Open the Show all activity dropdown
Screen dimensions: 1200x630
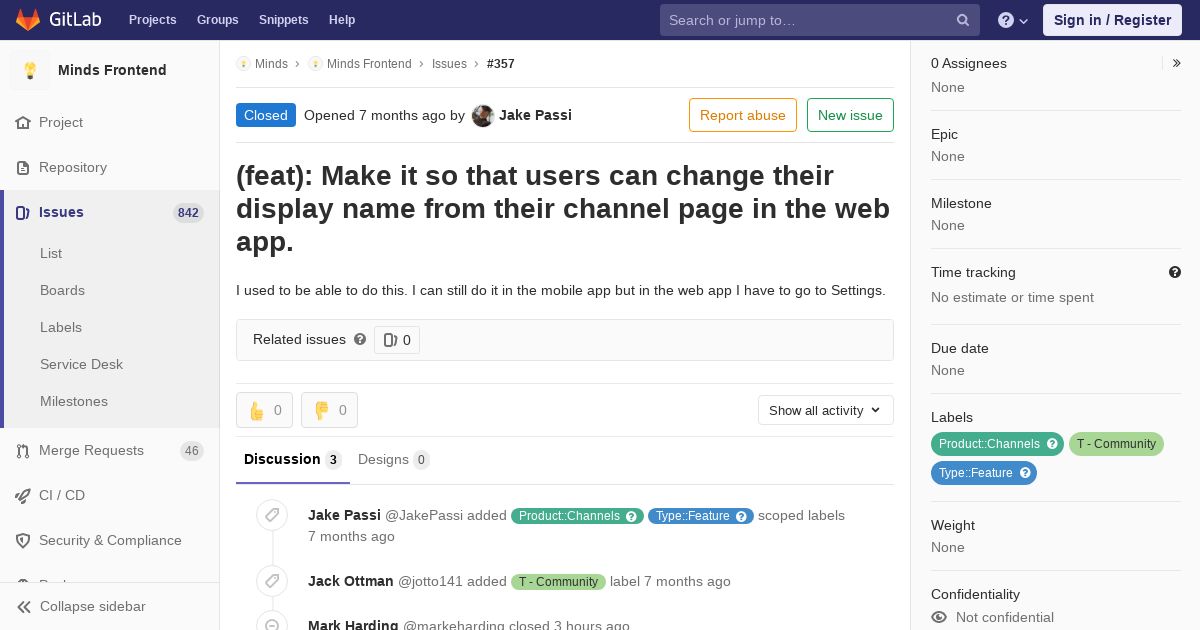tap(826, 410)
